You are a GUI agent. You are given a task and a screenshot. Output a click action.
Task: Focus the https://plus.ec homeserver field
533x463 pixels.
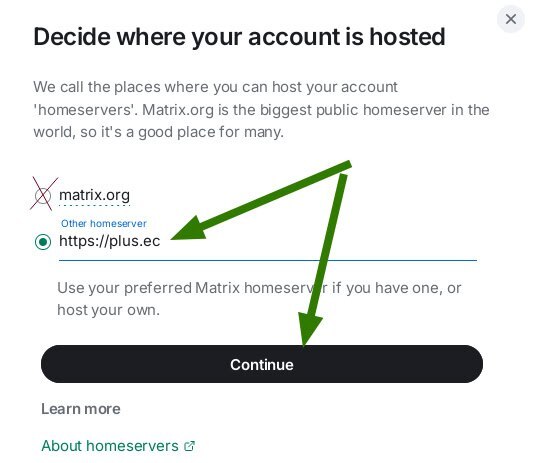[268, 241]
